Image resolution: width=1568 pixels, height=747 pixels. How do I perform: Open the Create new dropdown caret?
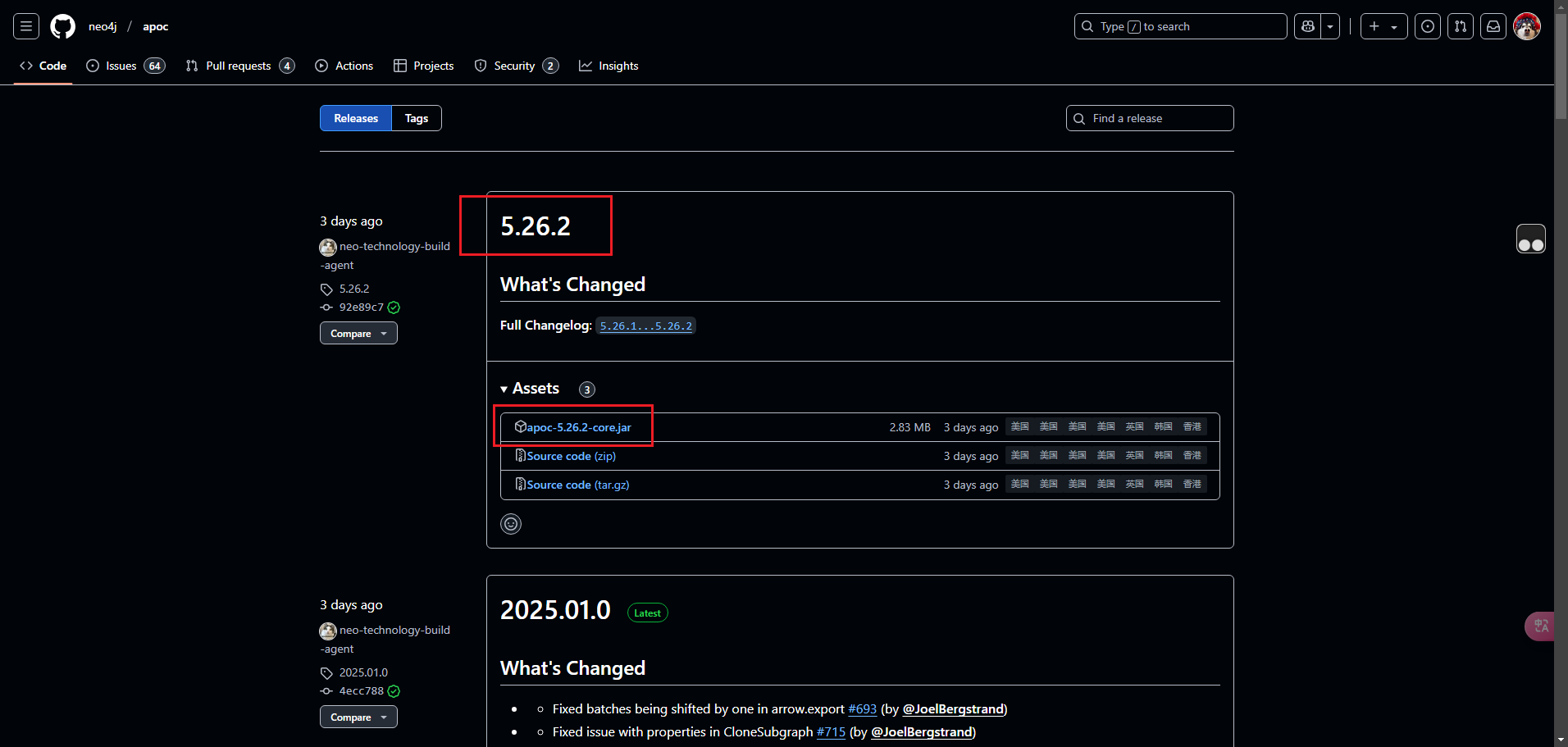(1394, 27)
